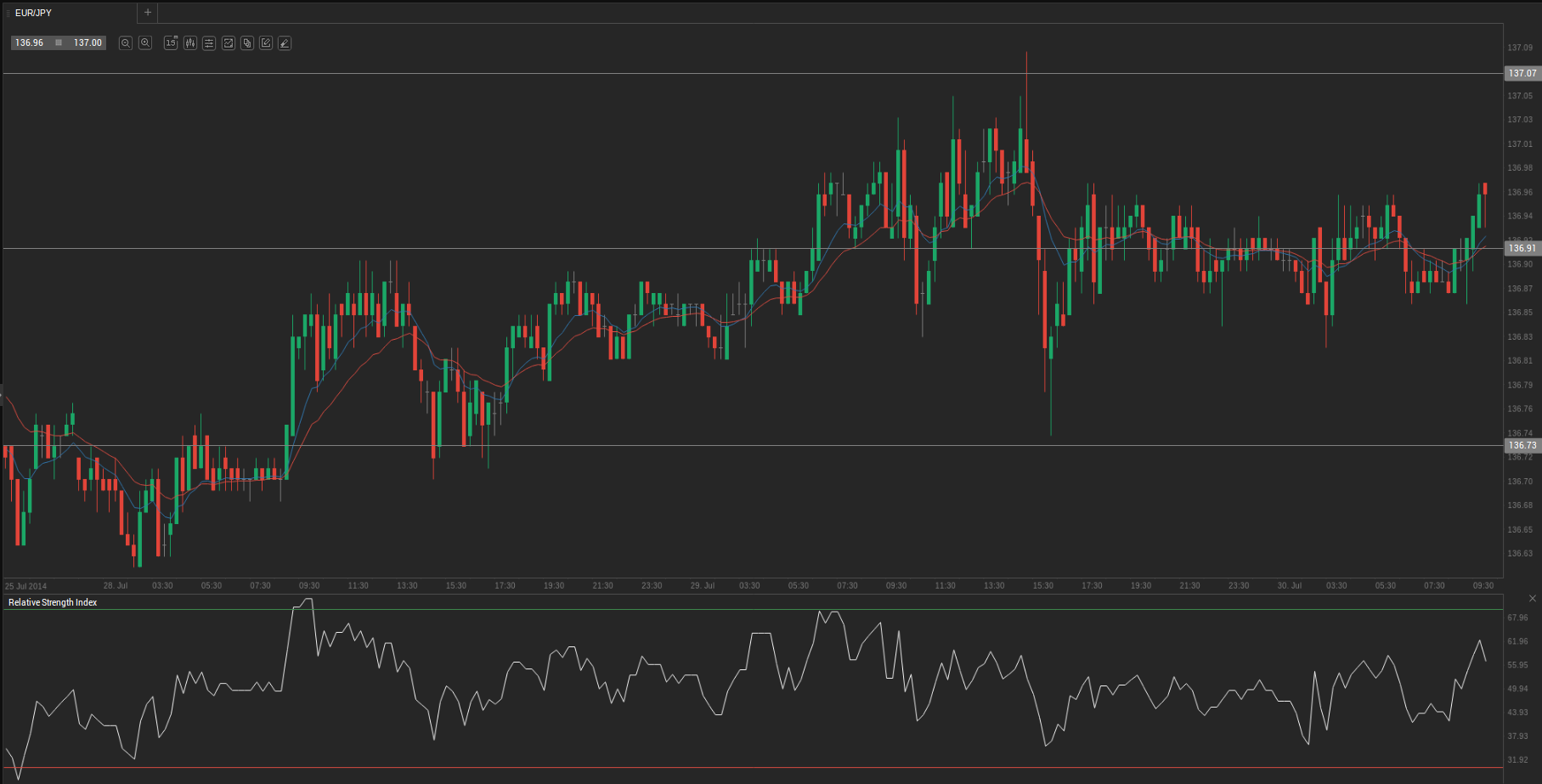Click the 29. Jul date marker
The image size is (1542, 784).
tap(702, 586)
